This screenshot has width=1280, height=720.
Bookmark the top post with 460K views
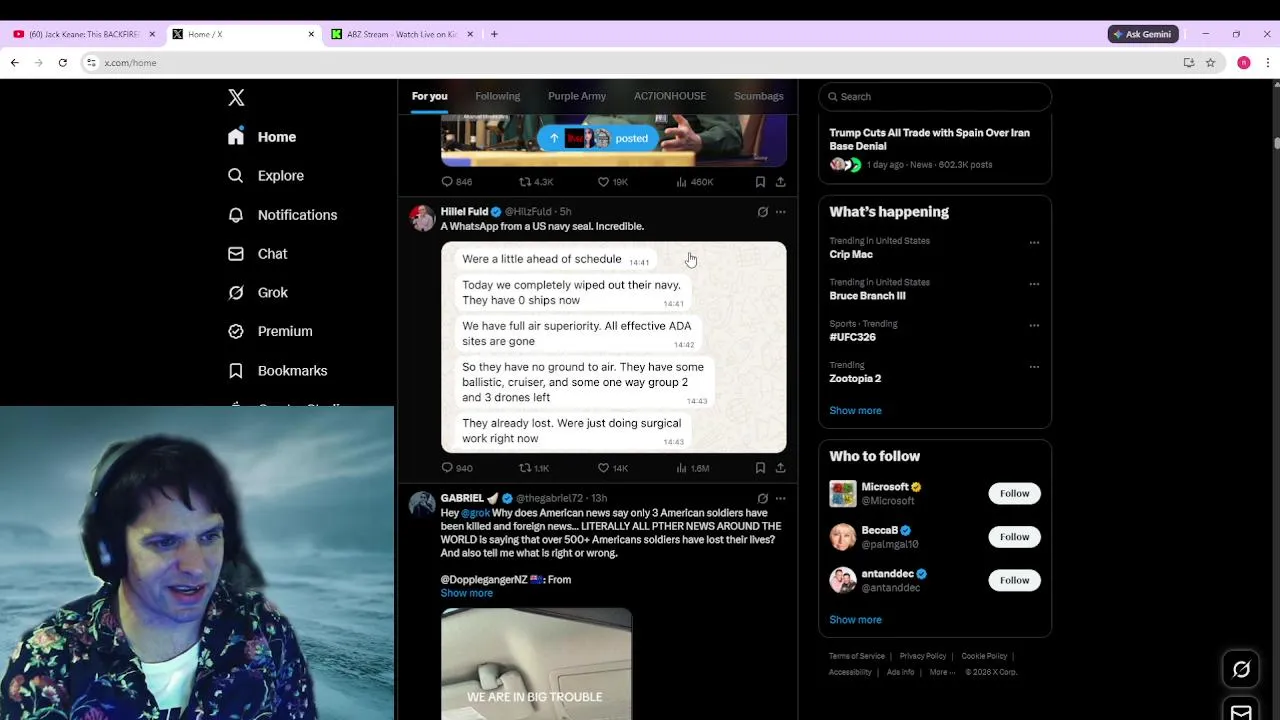click(x=760, y=182)
